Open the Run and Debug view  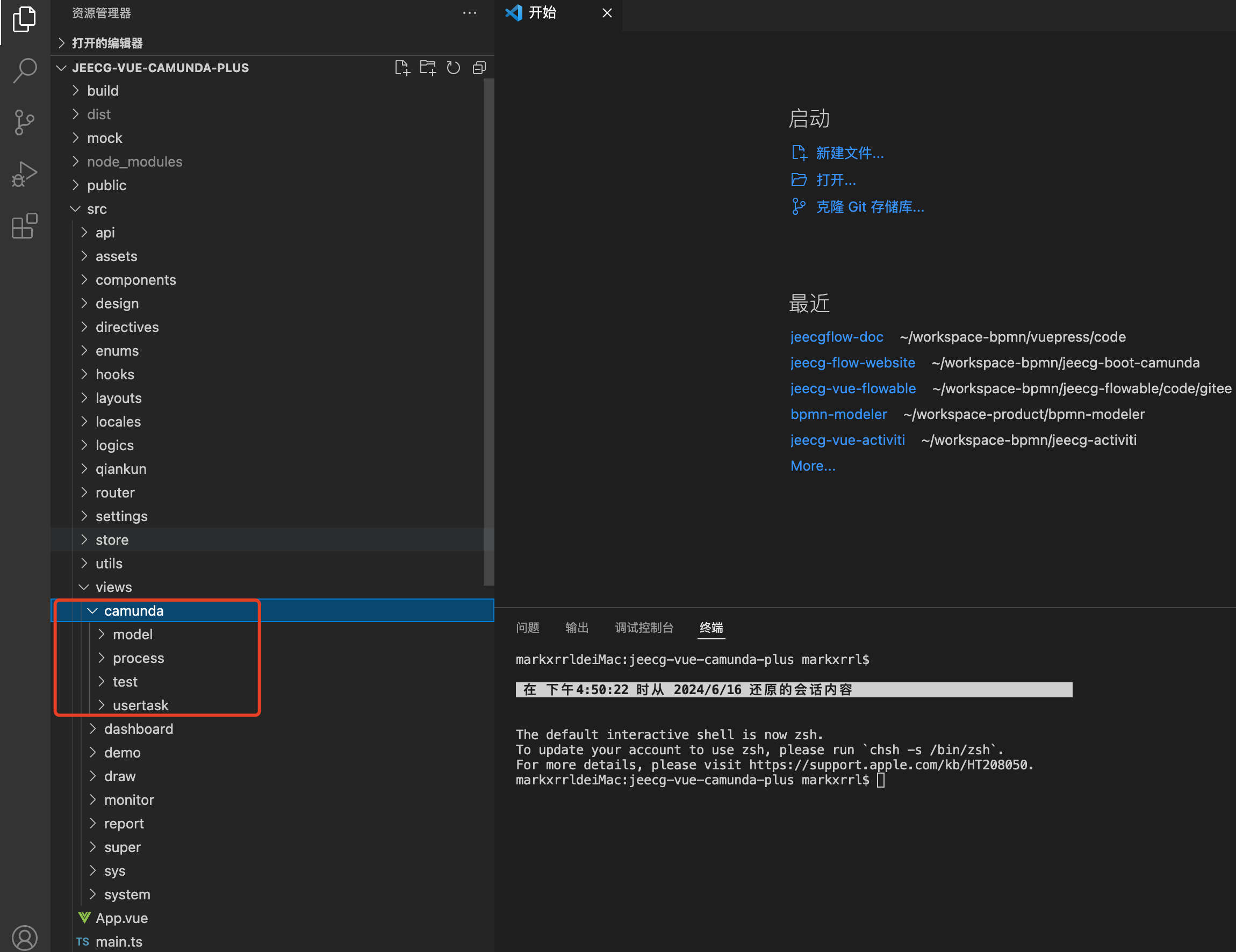point(24,174)
